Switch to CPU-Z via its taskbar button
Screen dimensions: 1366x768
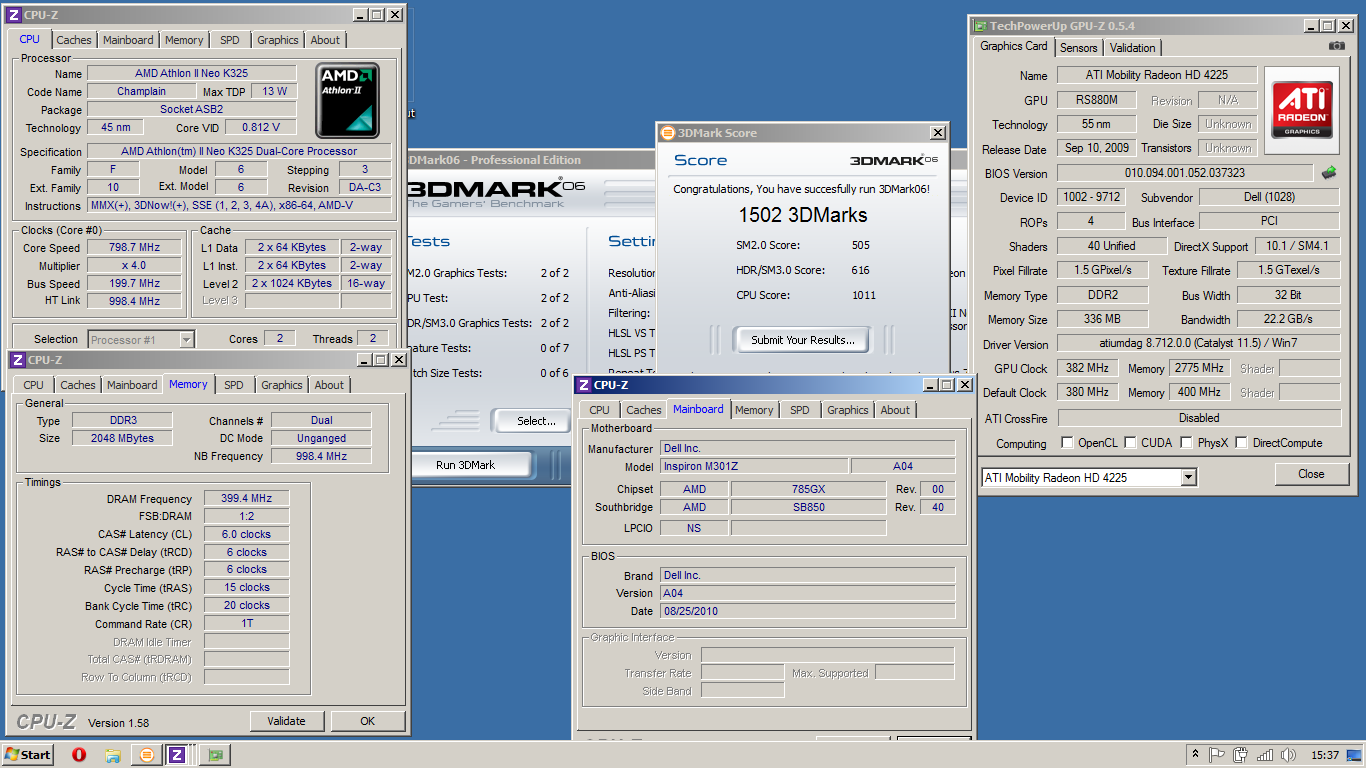176,755
